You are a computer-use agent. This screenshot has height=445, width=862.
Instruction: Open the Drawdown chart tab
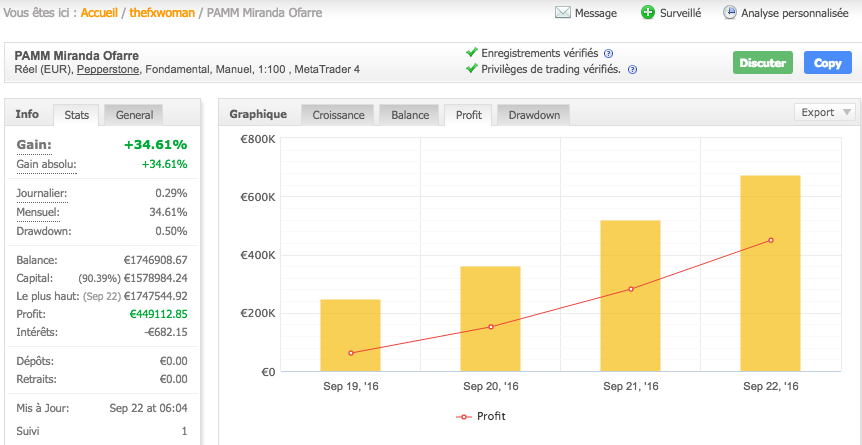(534, 115)
